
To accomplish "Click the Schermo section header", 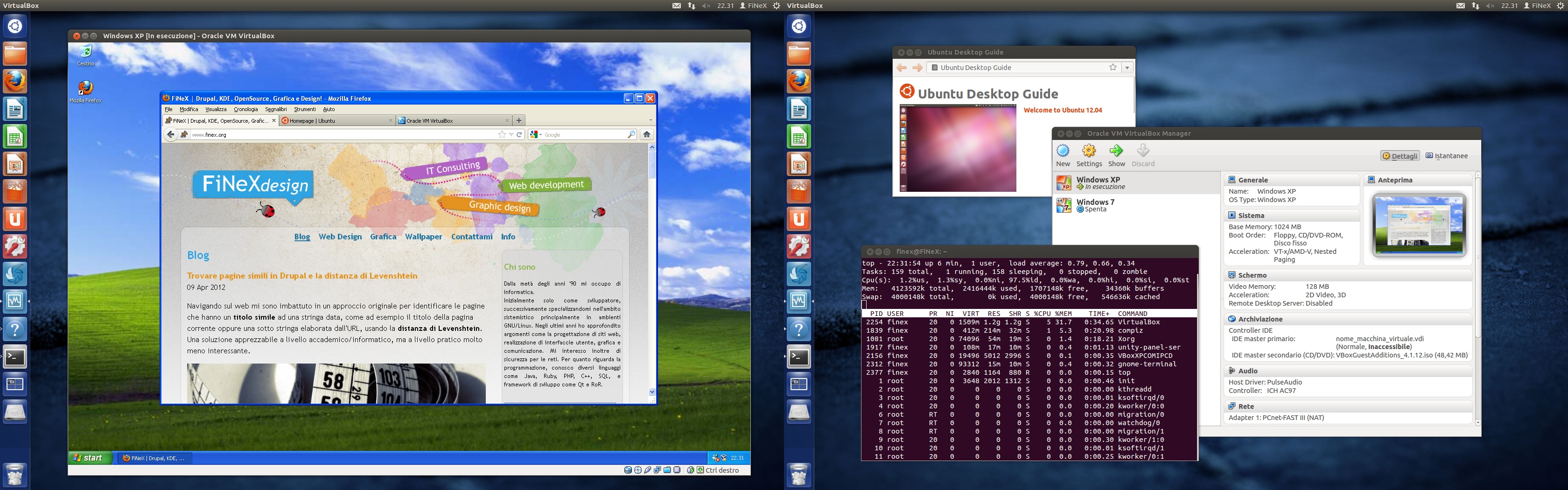I will [1348, 274].
